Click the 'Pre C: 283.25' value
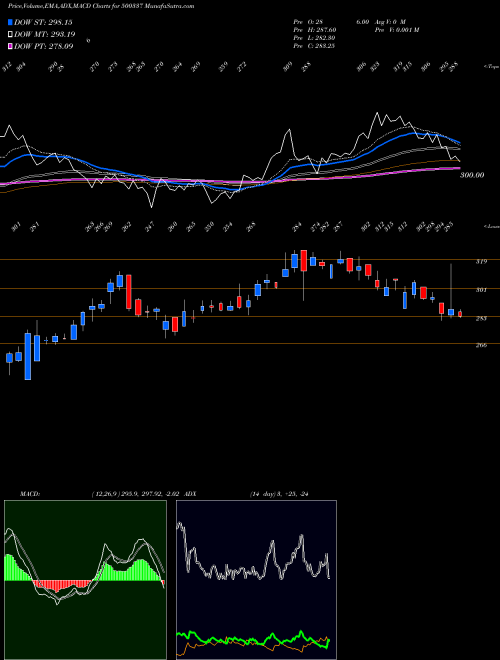Screen dimensions: 500x660 click(x=314, y=46)
